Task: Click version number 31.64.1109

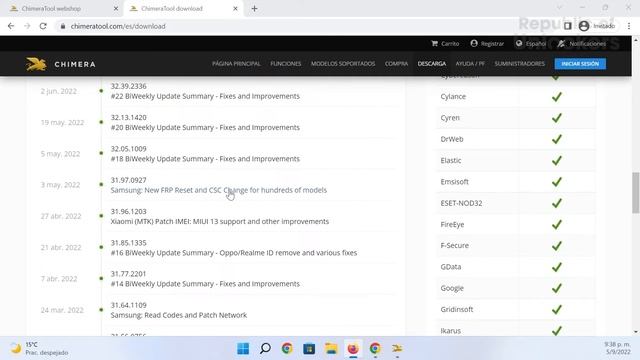Action: pyautogui.click(x=128, y=305)
